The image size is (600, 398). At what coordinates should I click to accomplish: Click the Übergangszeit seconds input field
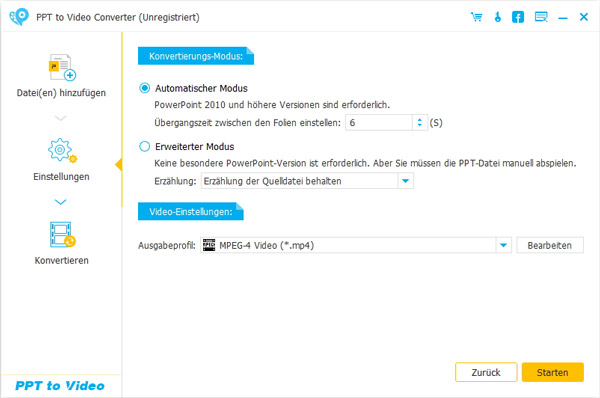click(379, 123)
